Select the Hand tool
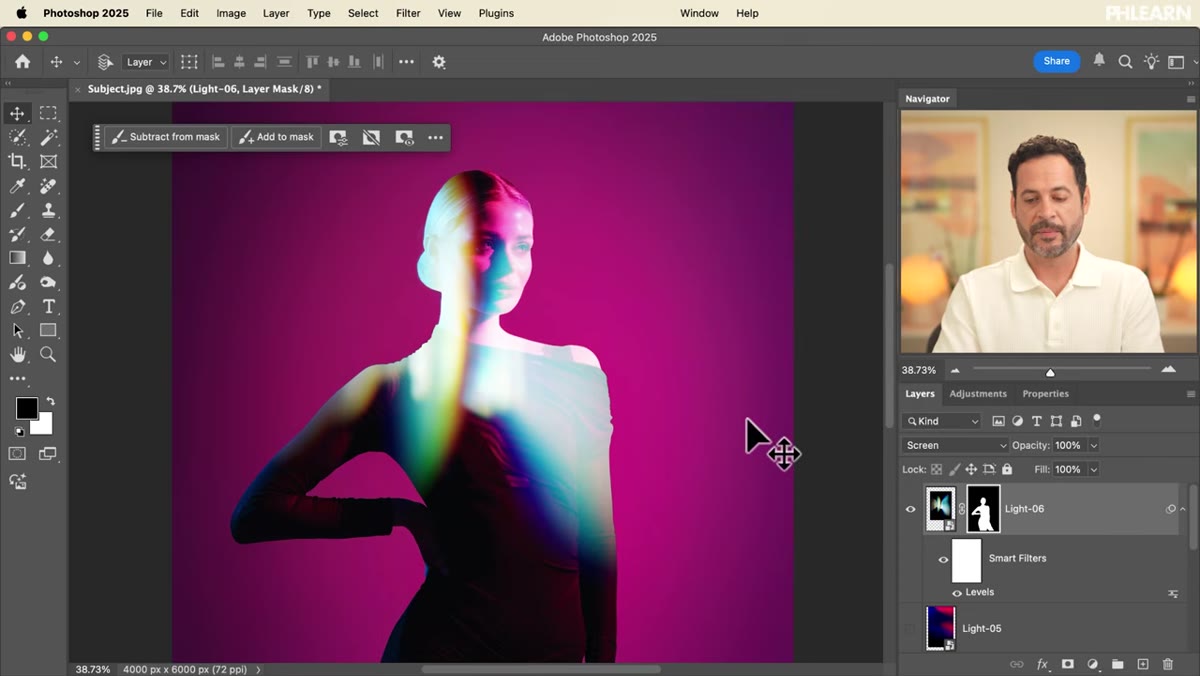The image size is (1200, 676). (x=17, y=354)
